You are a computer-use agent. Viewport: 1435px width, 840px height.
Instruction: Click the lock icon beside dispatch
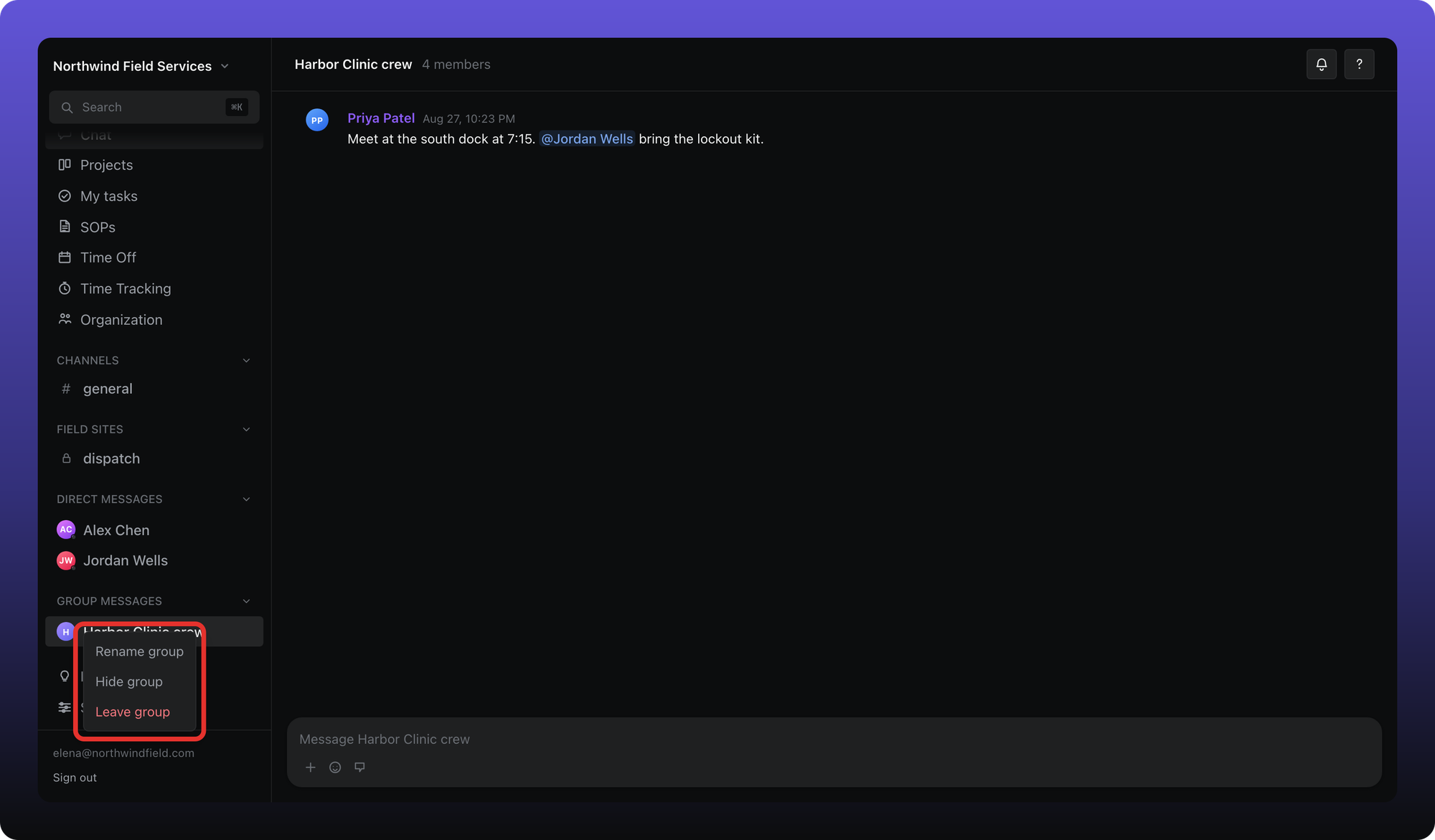[66, 458]
